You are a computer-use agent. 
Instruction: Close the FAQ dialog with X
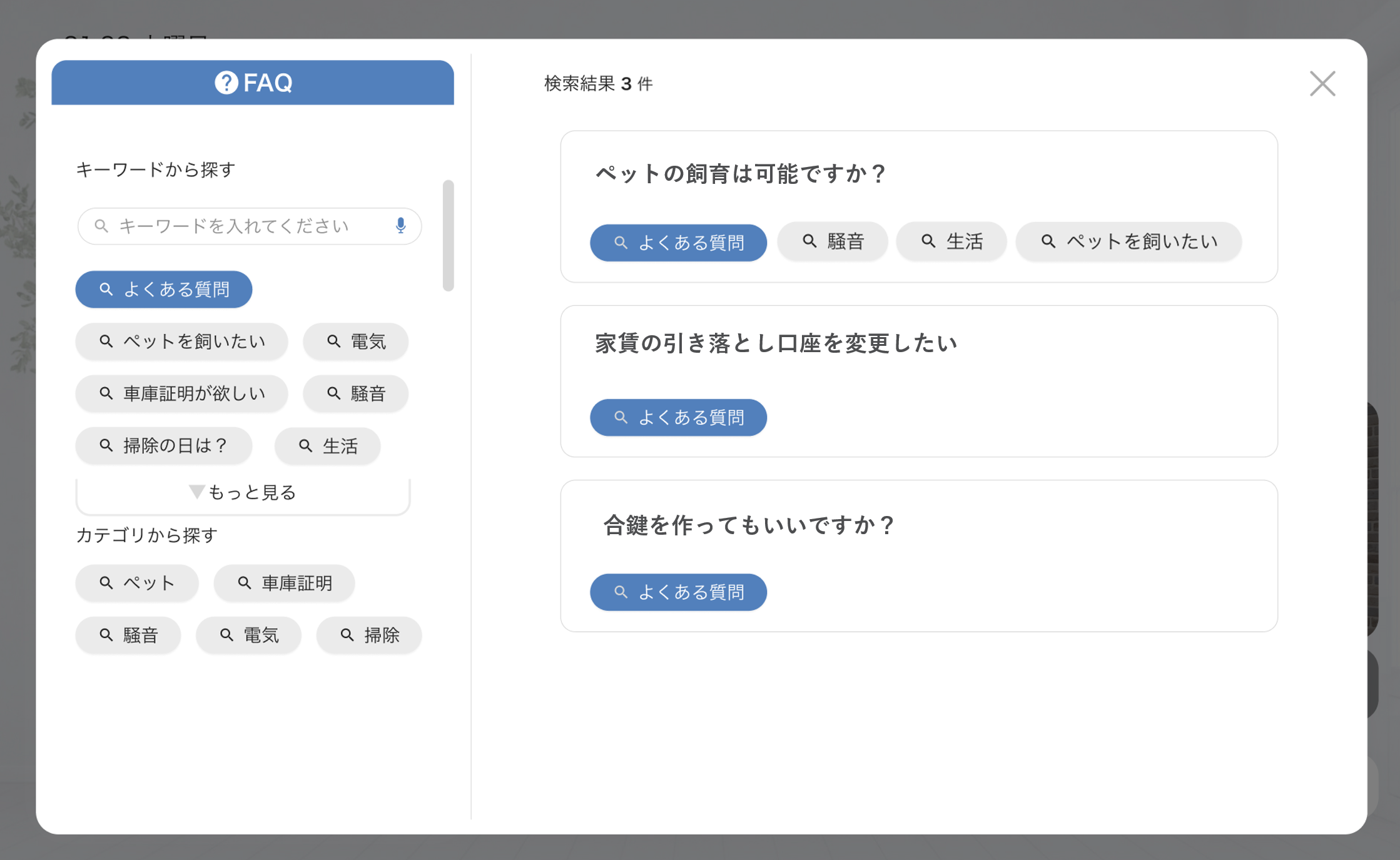point(1322,83)
